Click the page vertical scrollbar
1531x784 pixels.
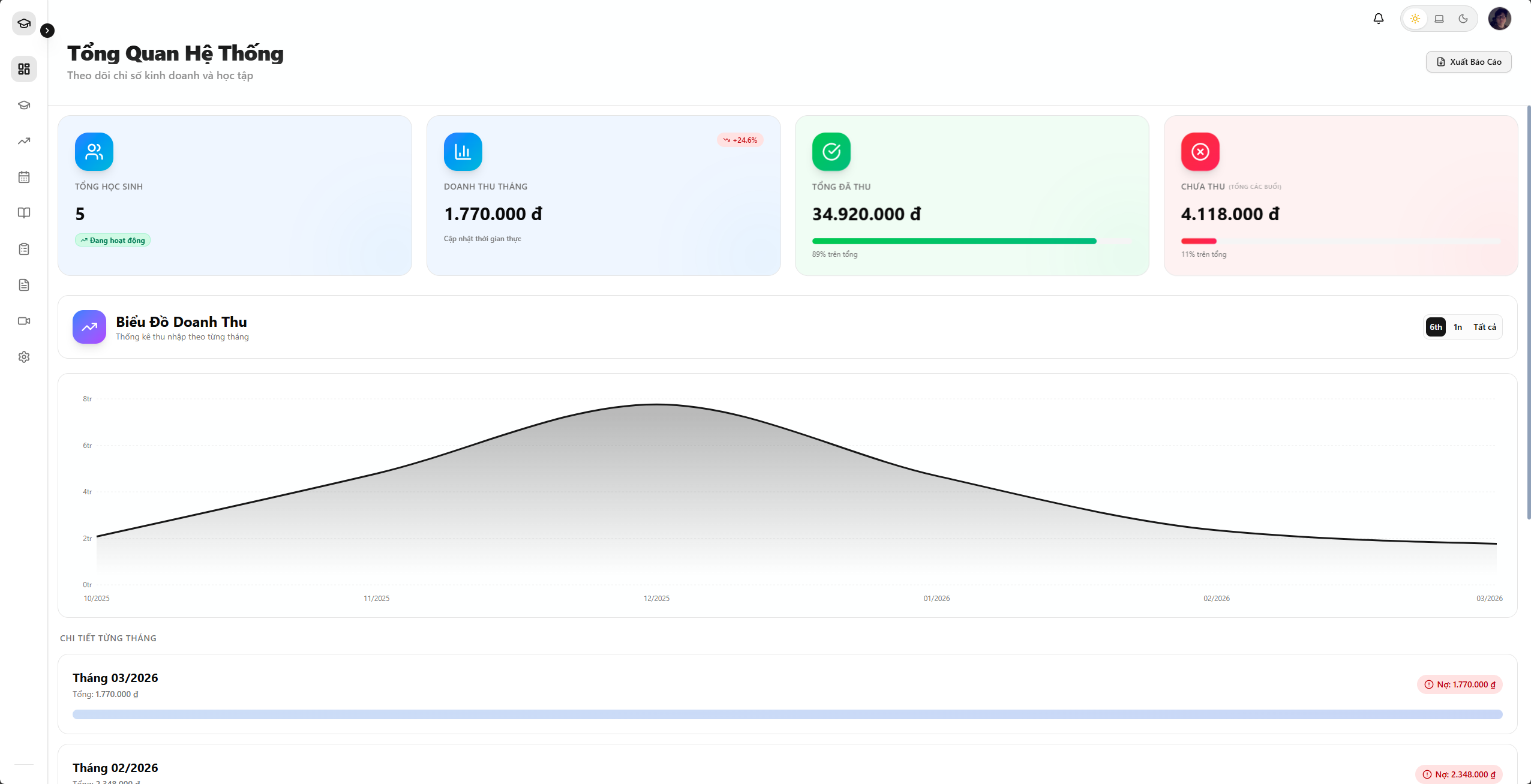1528,312
